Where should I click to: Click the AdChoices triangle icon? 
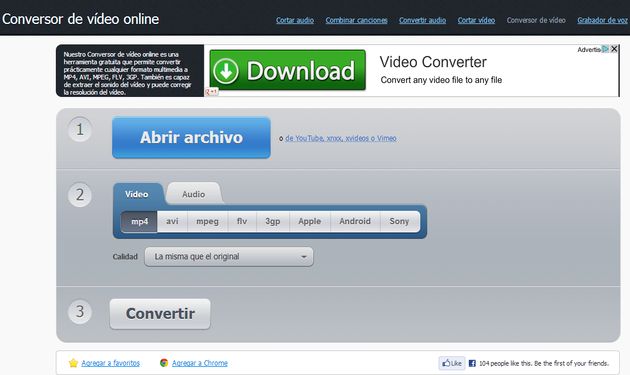[x=605, y=49]
